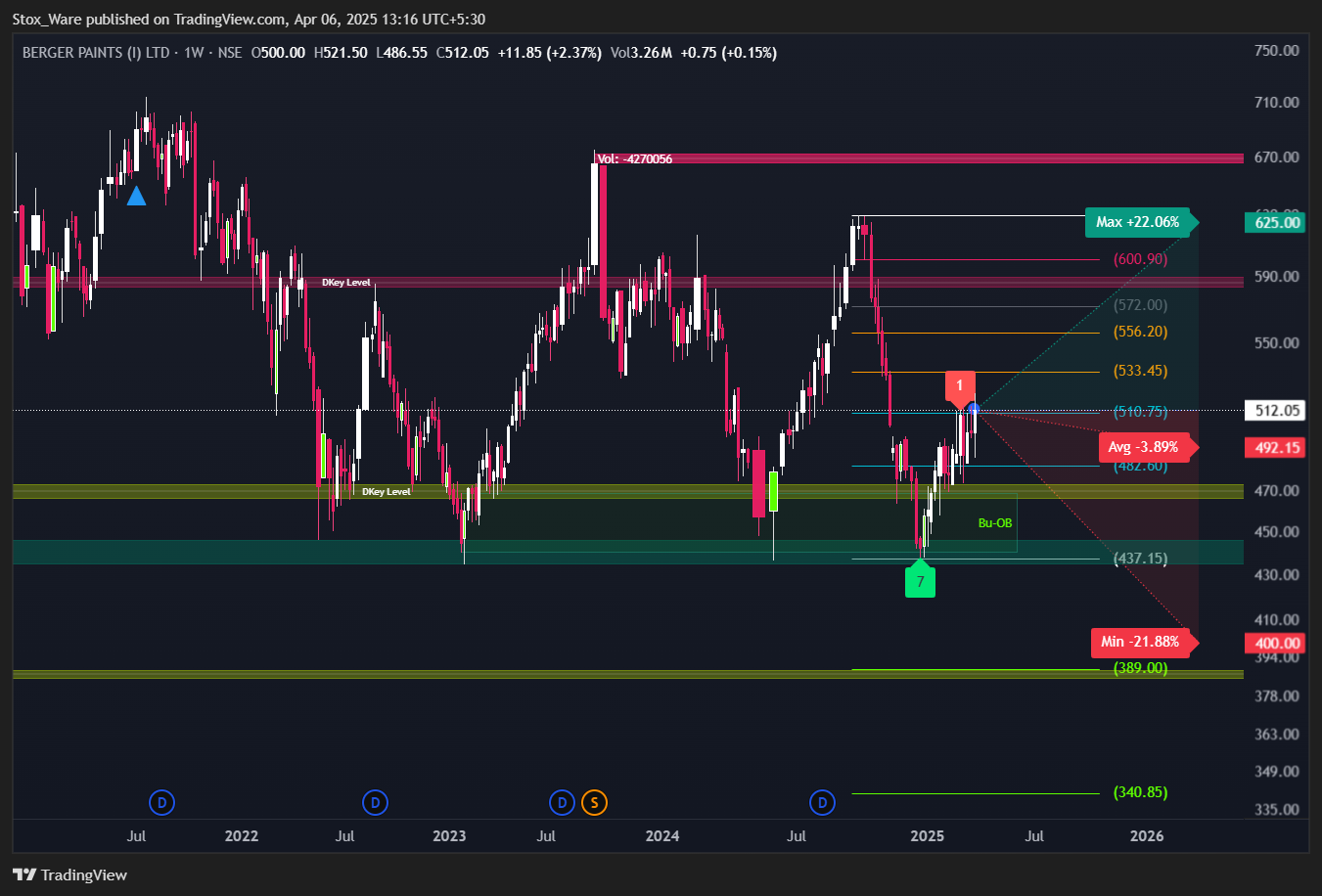Click the (572.00) level label
Image resolution: width=1322 pixels, height=896 pixels.
click(1140, 305)
